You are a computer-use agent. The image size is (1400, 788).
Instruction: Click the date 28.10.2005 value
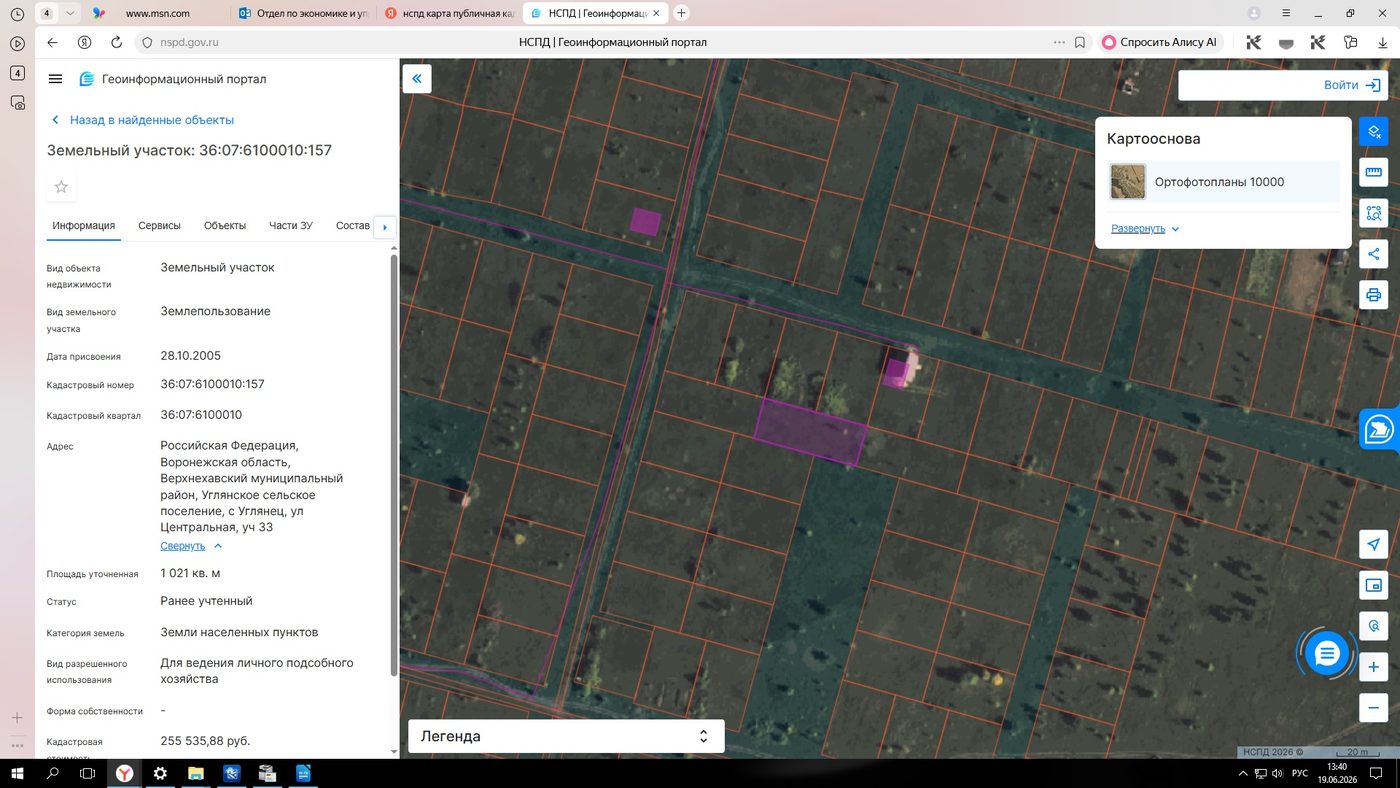(190, 356)
